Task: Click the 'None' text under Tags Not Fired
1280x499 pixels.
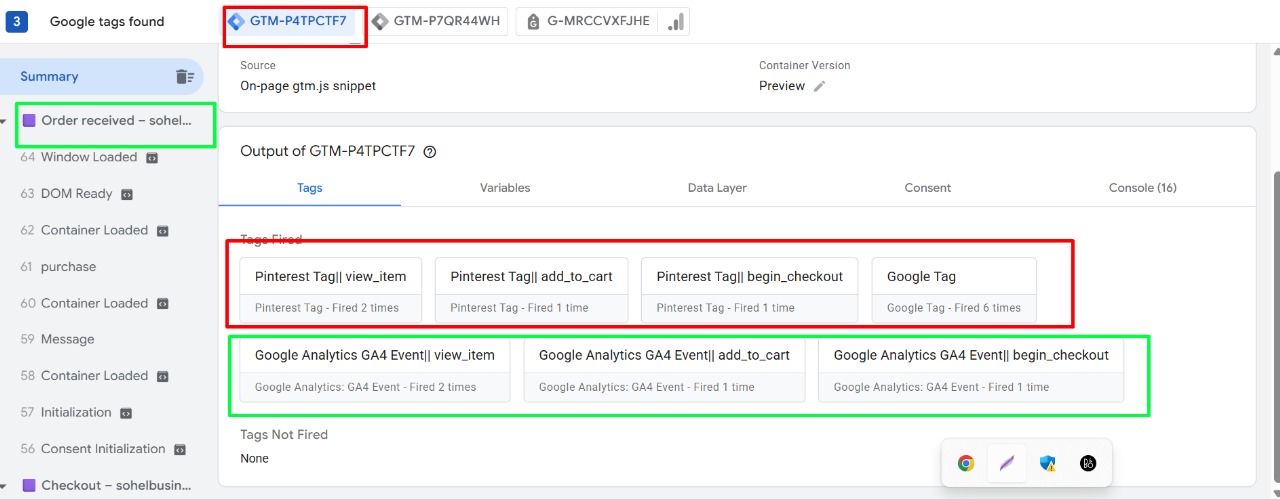Action: coord(254,458)
